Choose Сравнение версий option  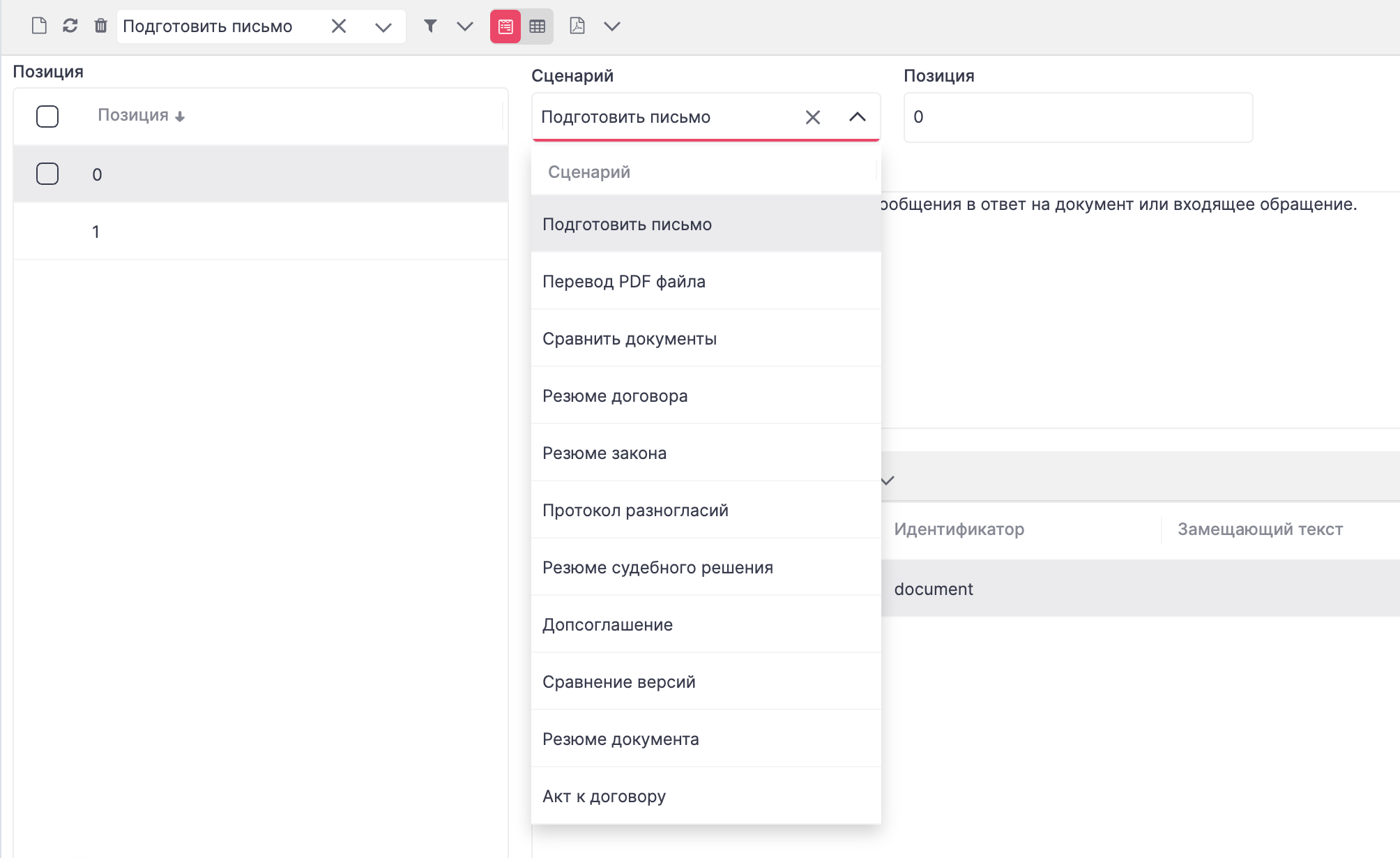pyautogui.click(x=706, y=682)
